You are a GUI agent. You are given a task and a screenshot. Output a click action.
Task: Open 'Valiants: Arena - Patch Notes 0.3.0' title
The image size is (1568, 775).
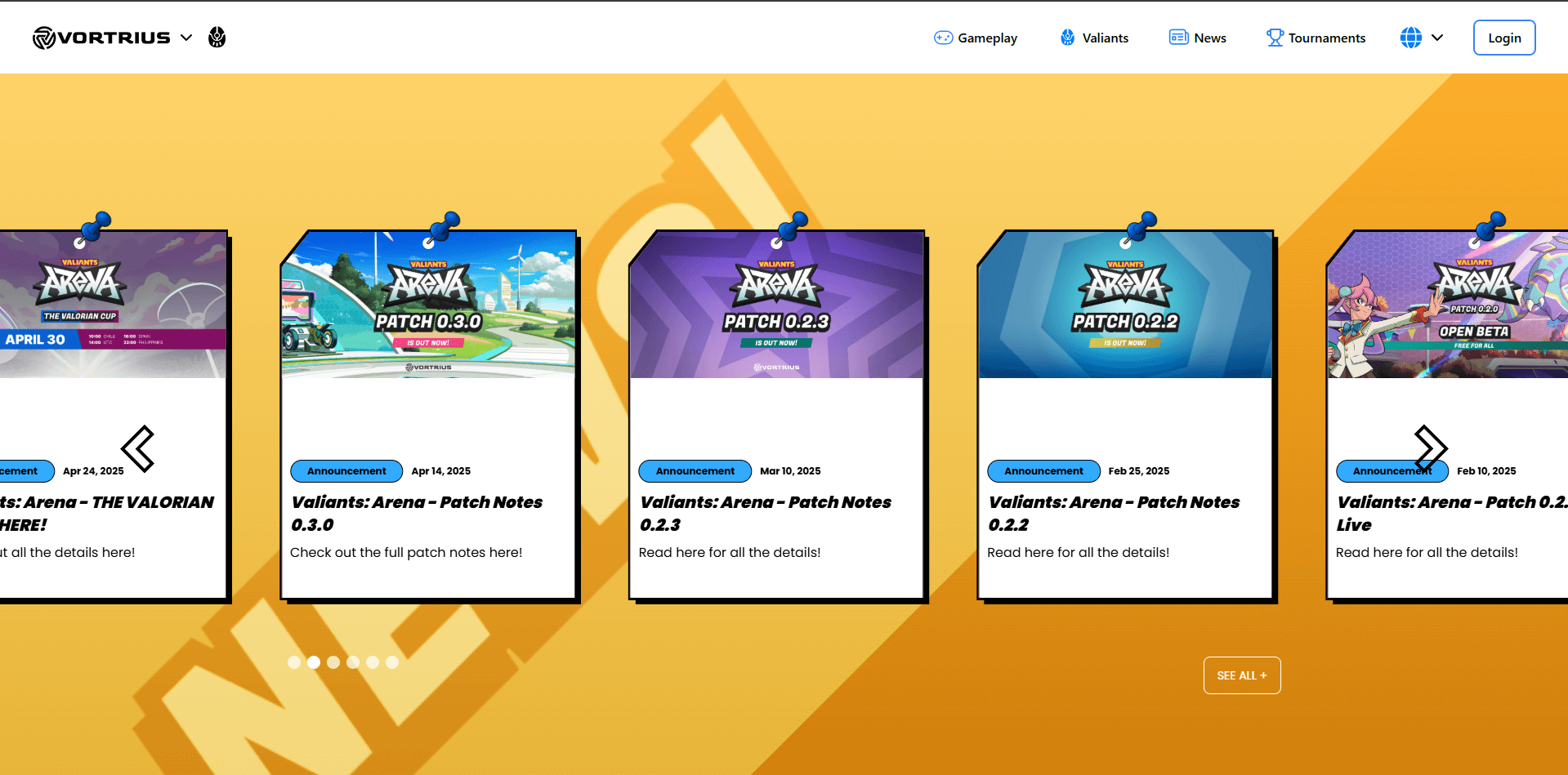pos(417,514)
